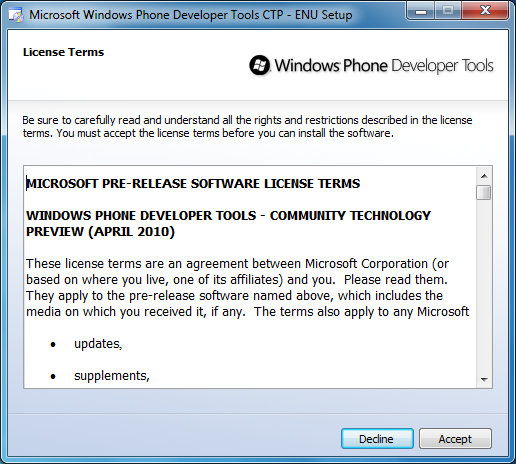Click the Accept button

point(455,439)
